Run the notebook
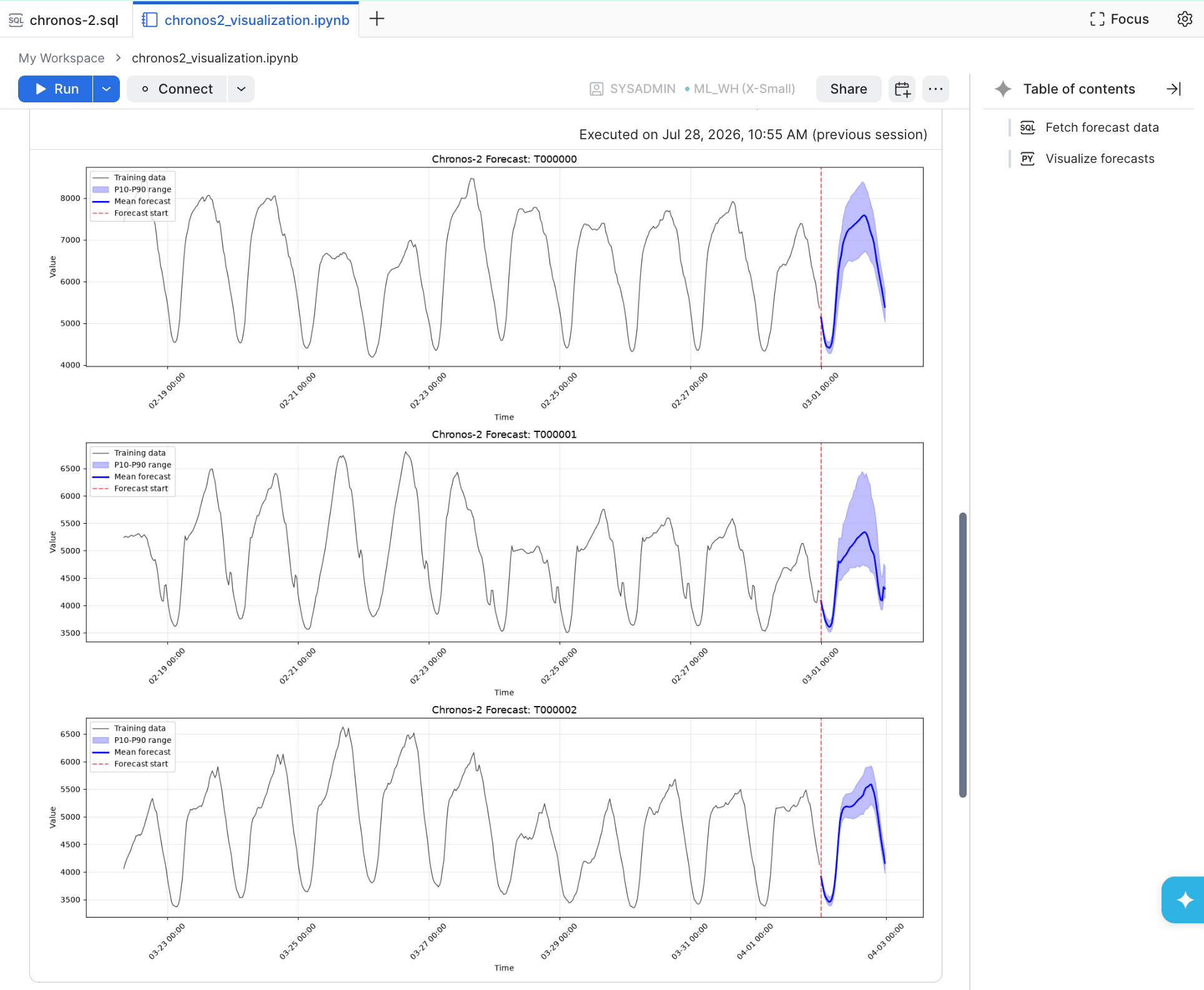The height and width of the screenshot is (990, 1204). (56, 89)
